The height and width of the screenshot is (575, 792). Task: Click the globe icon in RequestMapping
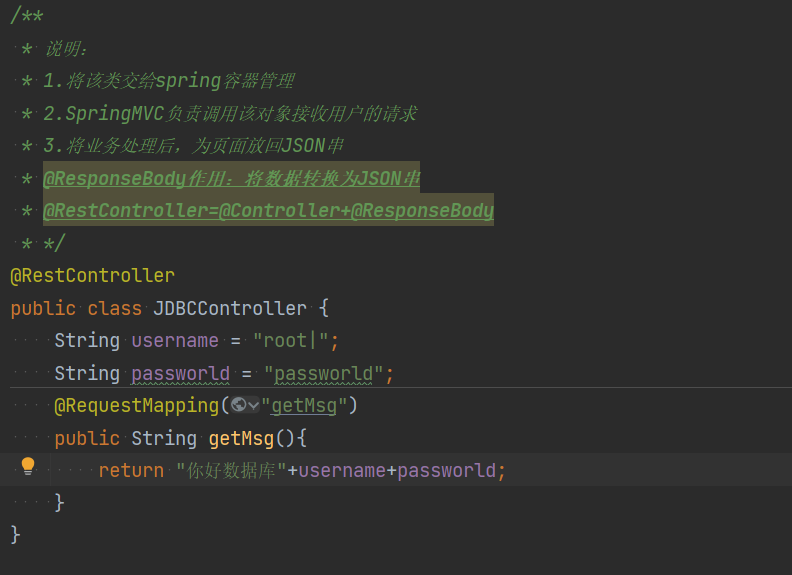(238, 405)
